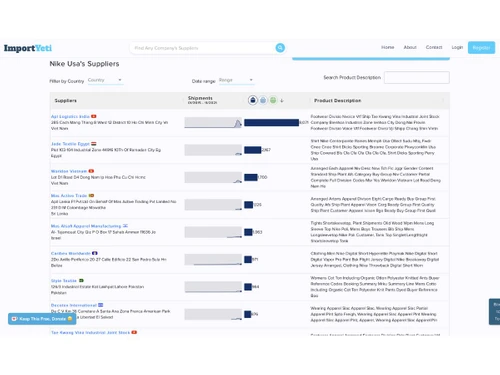Open the Style Textile supplier link
Viewport: 500px width, 375px height.
pyautogui.click(x=64, y=281)
